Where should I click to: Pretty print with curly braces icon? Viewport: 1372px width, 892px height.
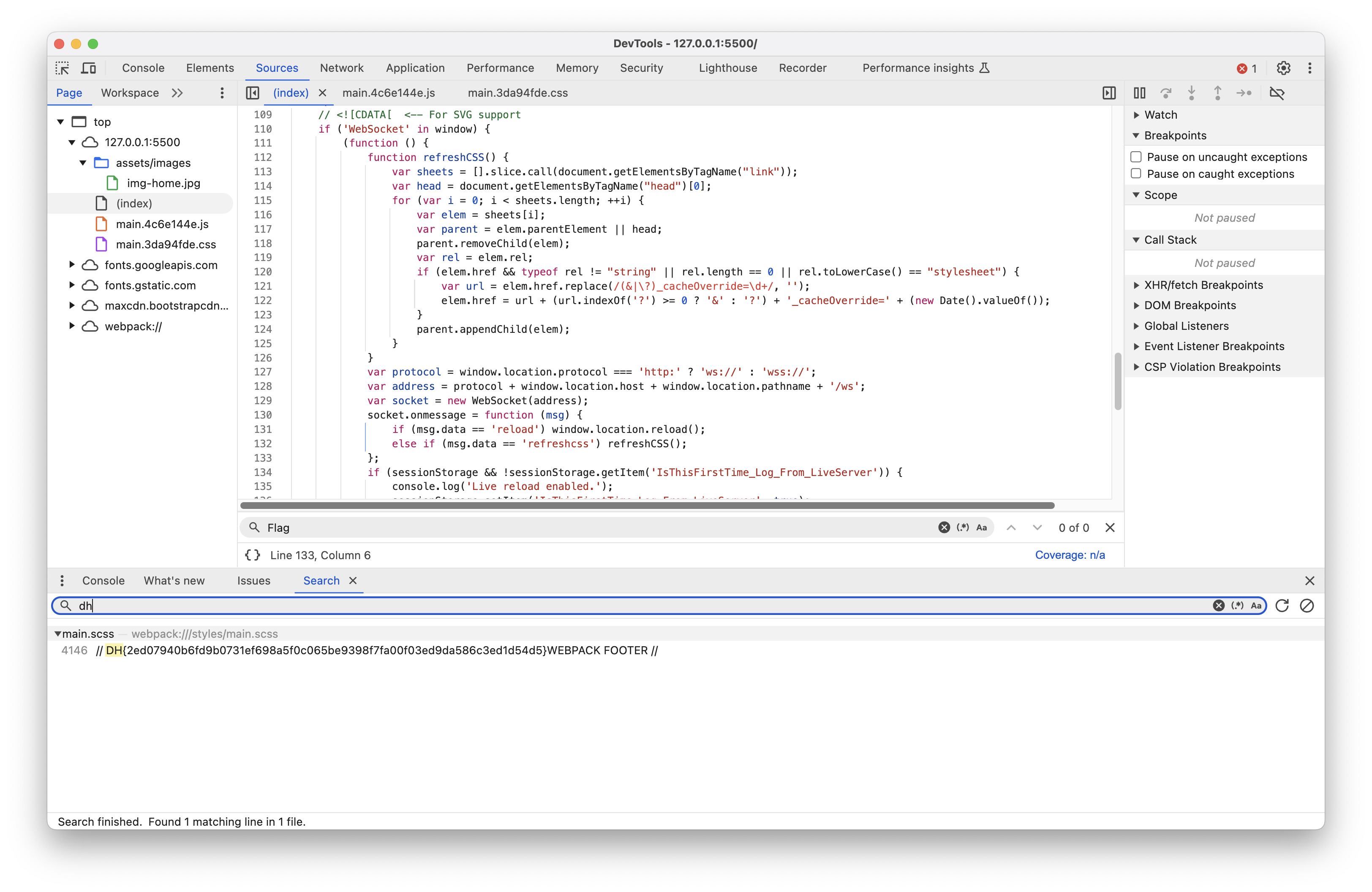pos(253,555)
